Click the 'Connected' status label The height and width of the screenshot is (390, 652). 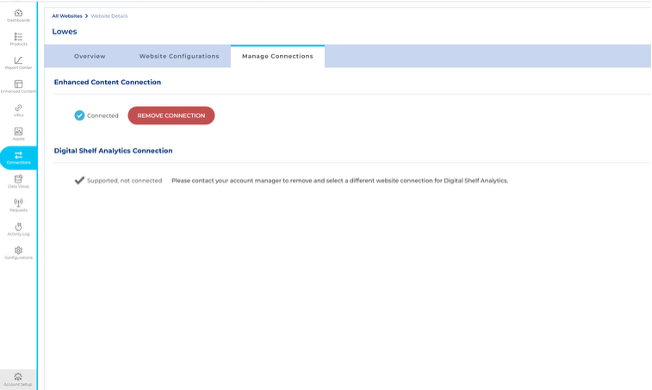click(x=103, y=116)
